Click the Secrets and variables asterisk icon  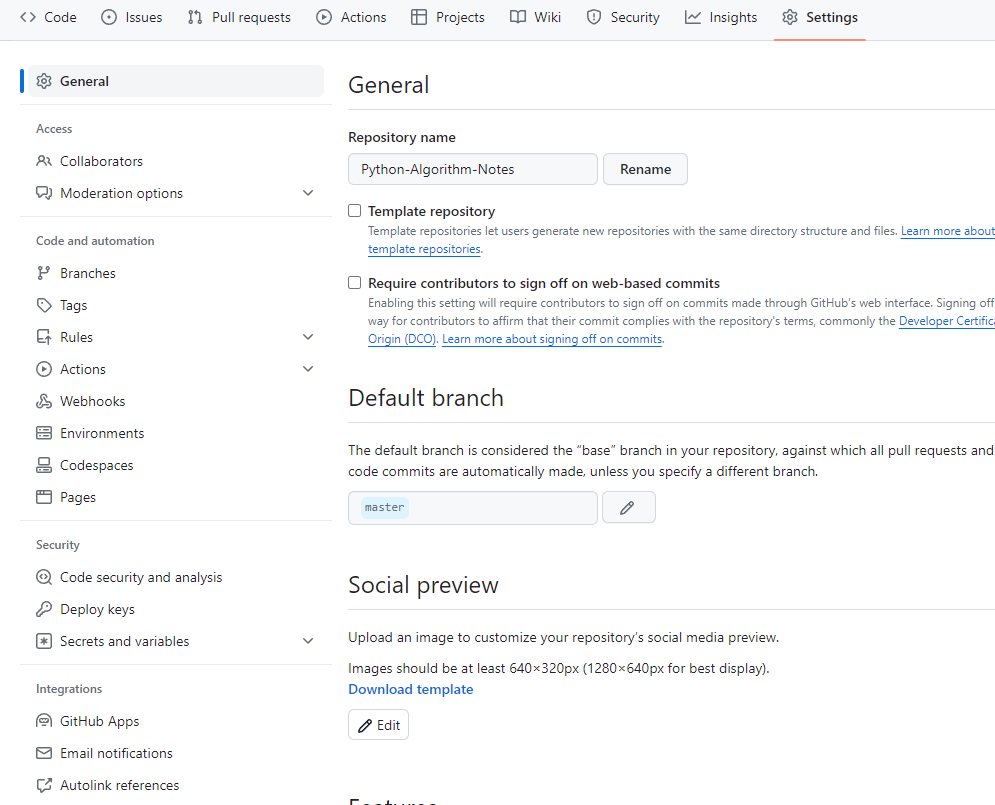(44, 641)
